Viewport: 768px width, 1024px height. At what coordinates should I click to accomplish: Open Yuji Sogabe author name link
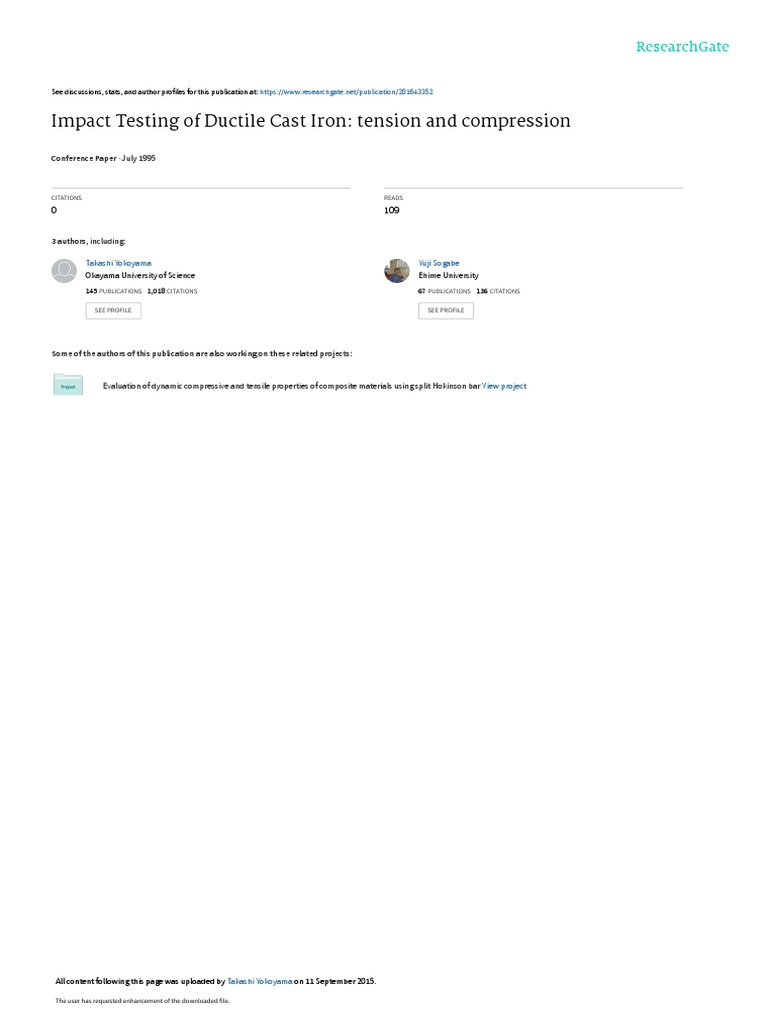click(439, 263)
